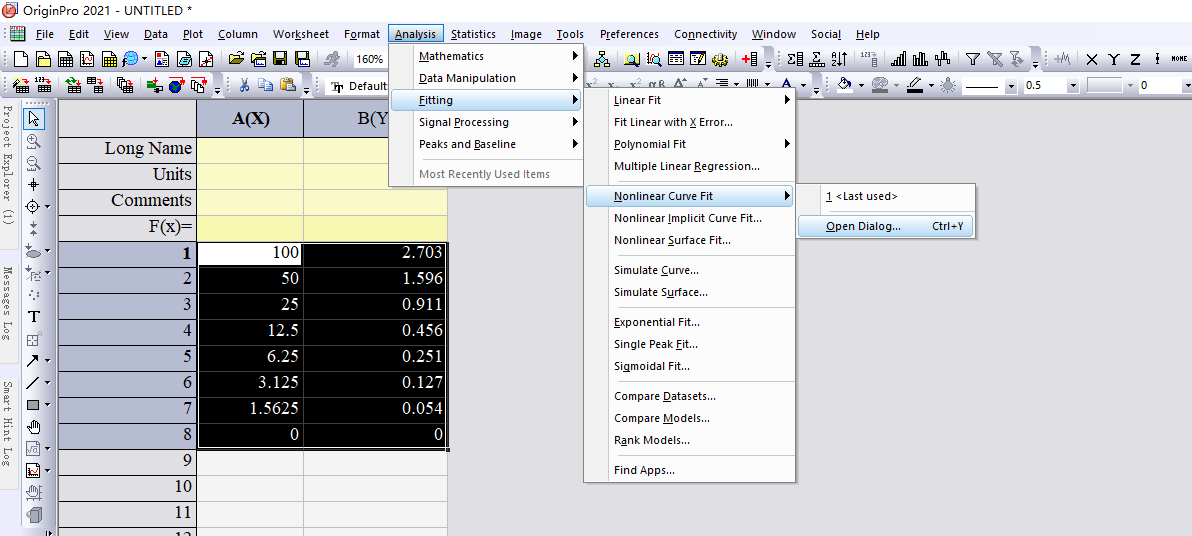The height and width of the screenshot is (536, 1192).
Task: Save project using the floppy disk icon
Action: (x=281, y=59)
